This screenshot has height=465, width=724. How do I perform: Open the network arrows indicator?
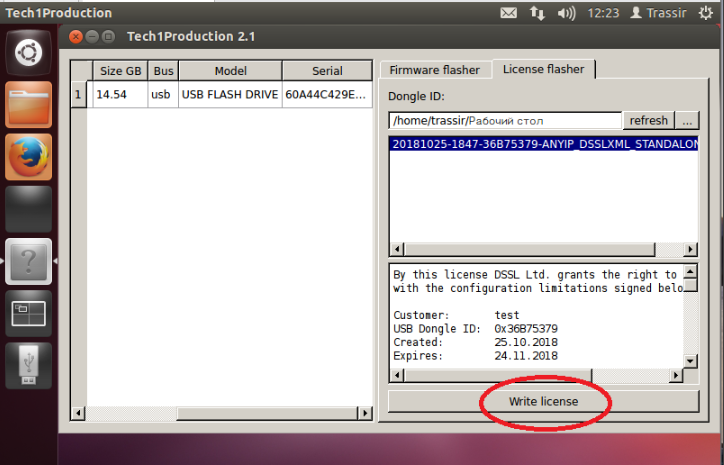(x=537, y=13)
